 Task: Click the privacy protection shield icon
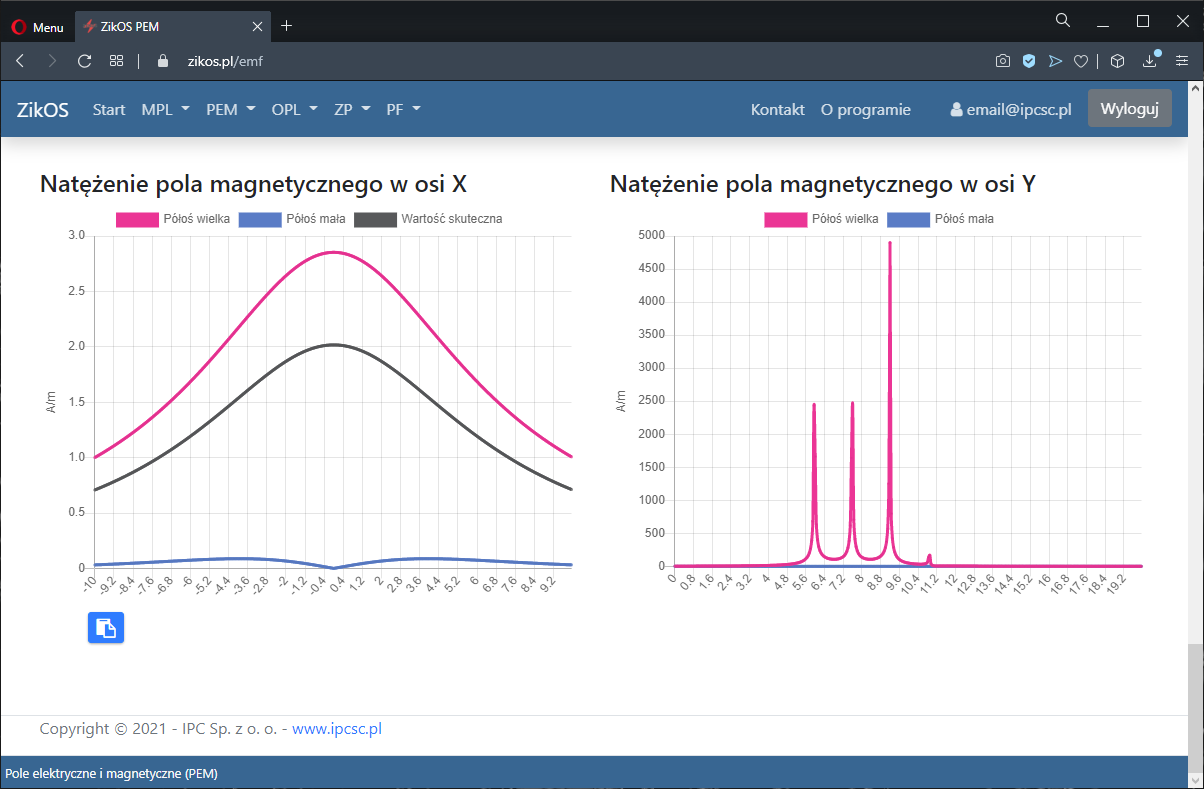pyautogui.click(x=1028, y=61)
